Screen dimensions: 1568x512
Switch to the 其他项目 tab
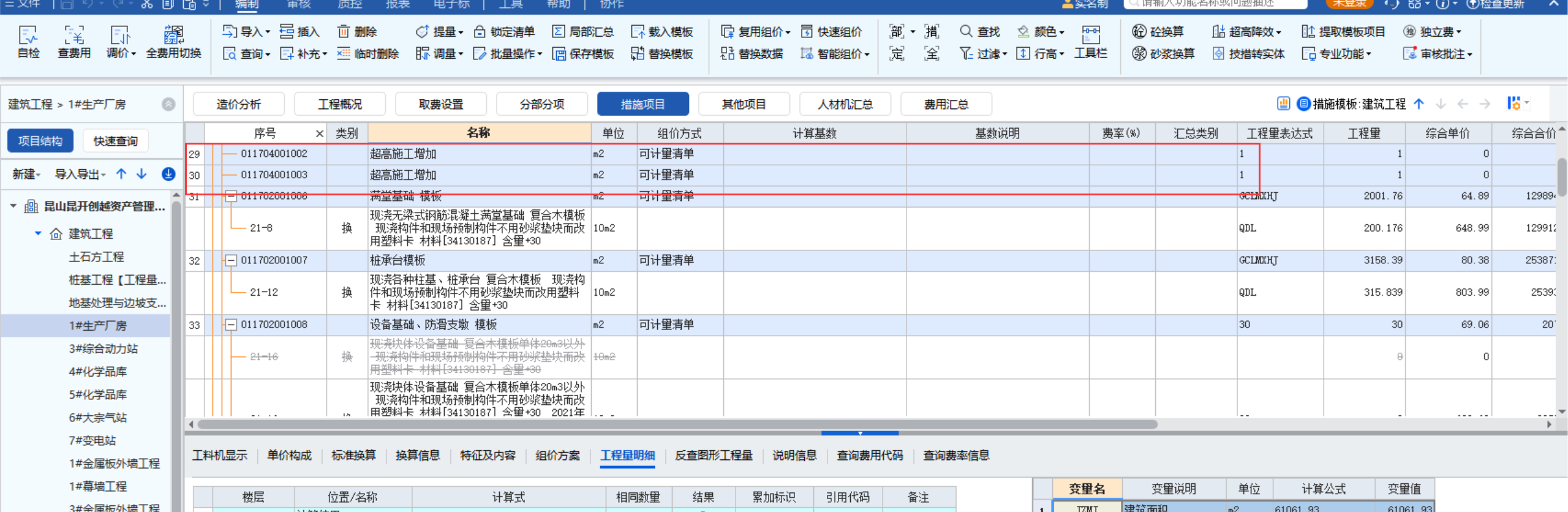pos(744,104)
